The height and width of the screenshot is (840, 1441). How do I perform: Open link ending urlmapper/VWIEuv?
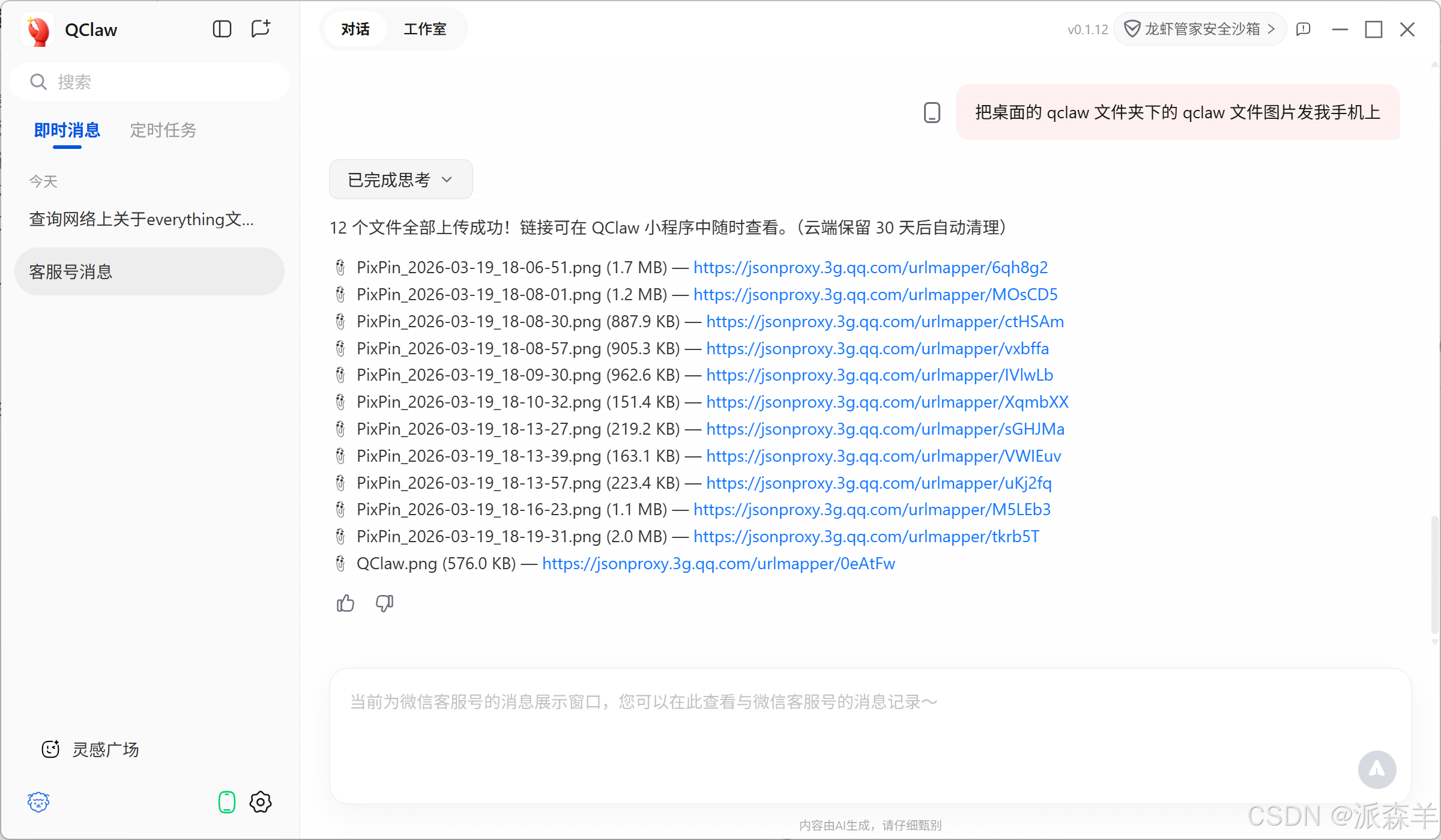pyautogui.click(x=884, y=456)
